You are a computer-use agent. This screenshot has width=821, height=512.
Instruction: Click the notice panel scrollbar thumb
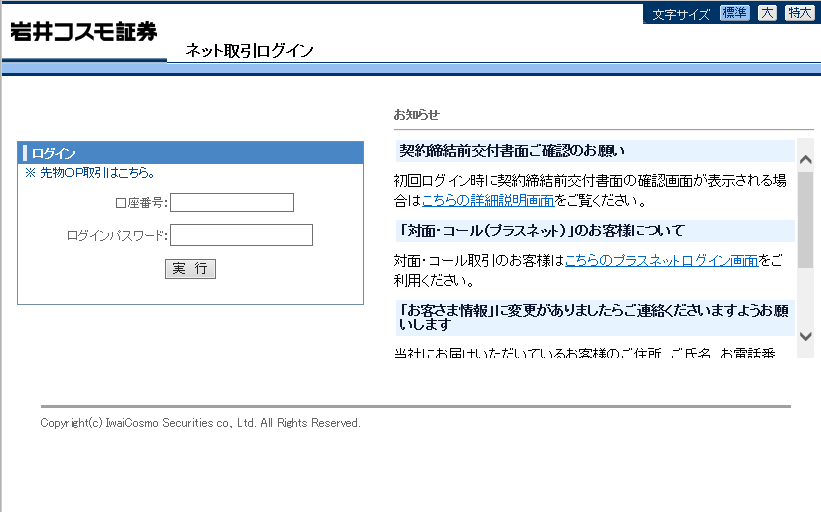click(805, 220)
